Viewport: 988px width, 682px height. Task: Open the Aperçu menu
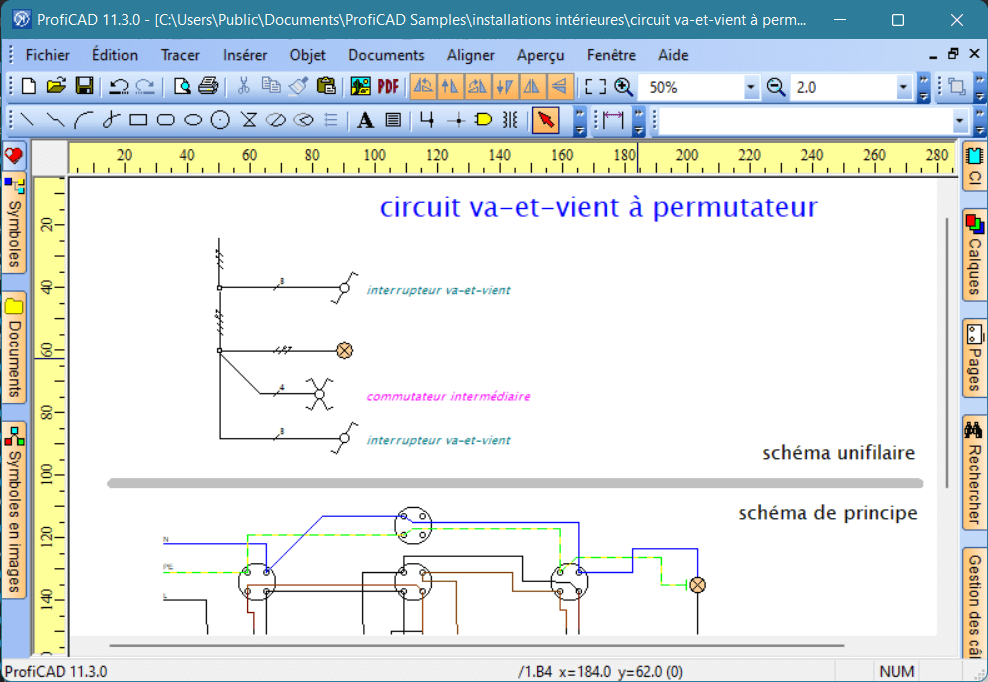[x=541, y=55]
